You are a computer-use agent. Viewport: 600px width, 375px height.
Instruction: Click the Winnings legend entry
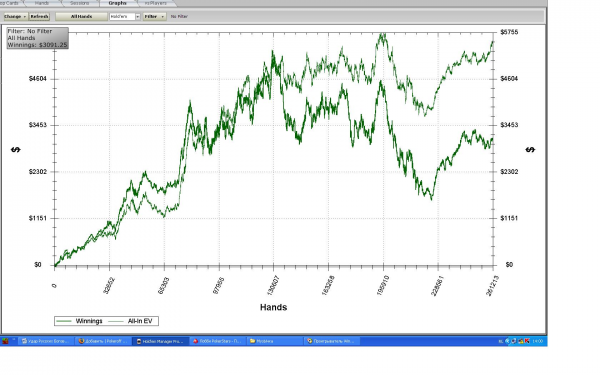[80, 321]
